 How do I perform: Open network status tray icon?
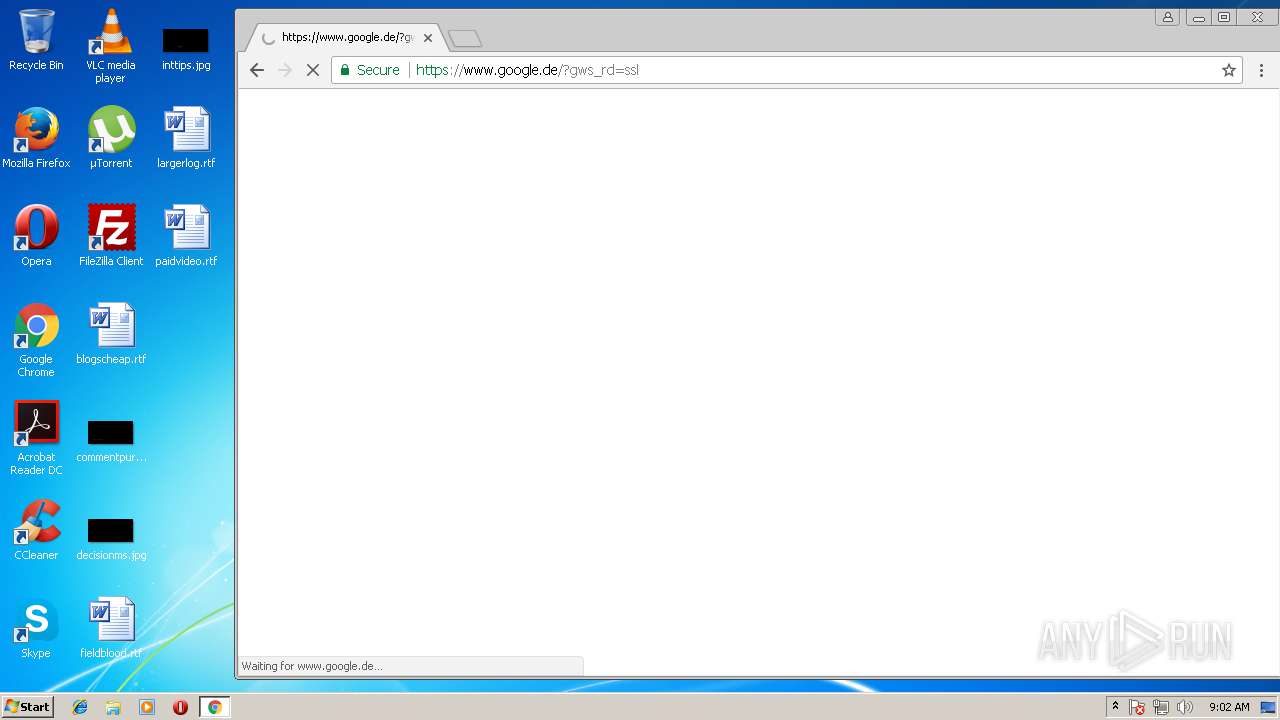[x=1161, y=707]
